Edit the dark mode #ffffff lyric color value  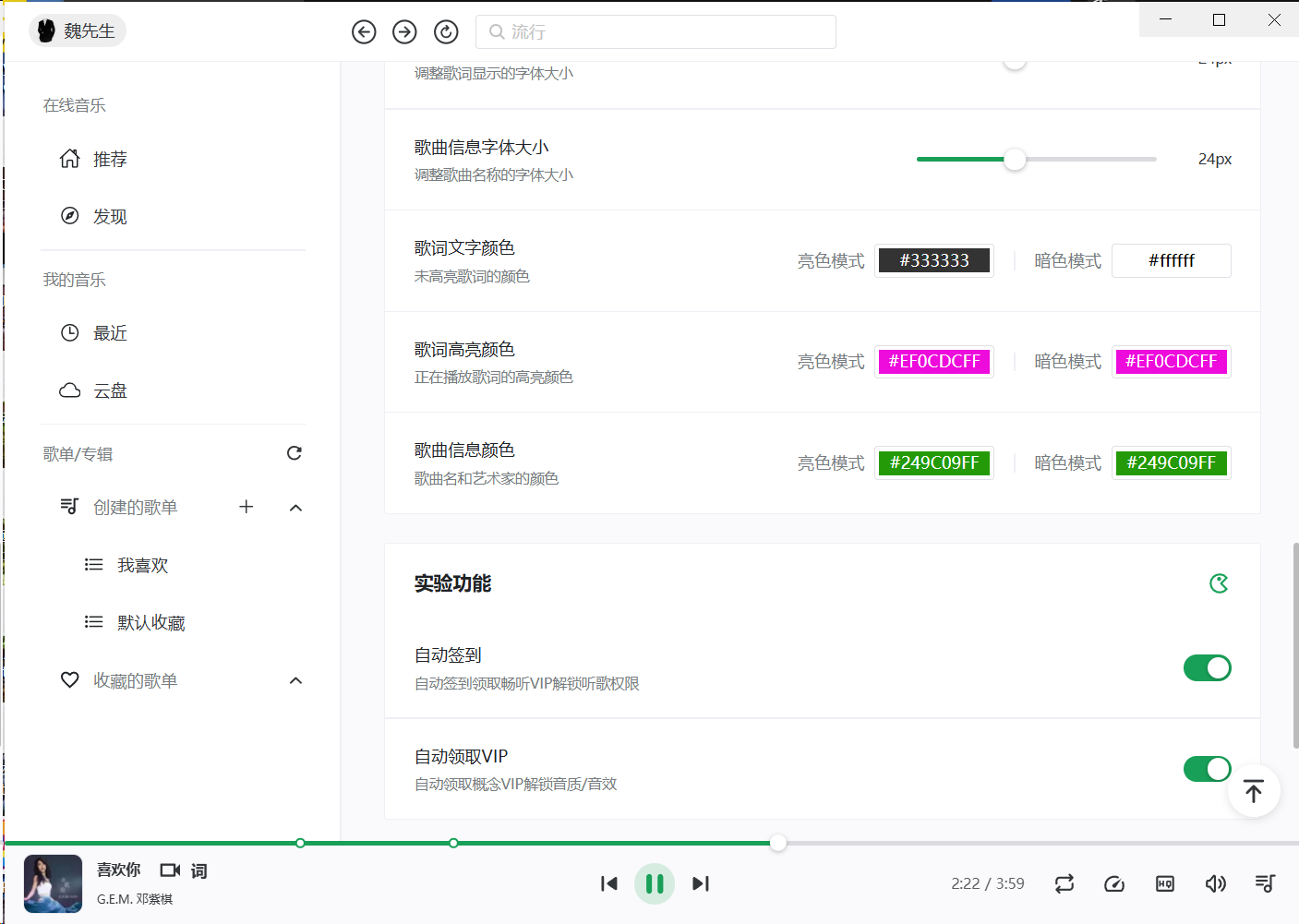pos(1171,260)
